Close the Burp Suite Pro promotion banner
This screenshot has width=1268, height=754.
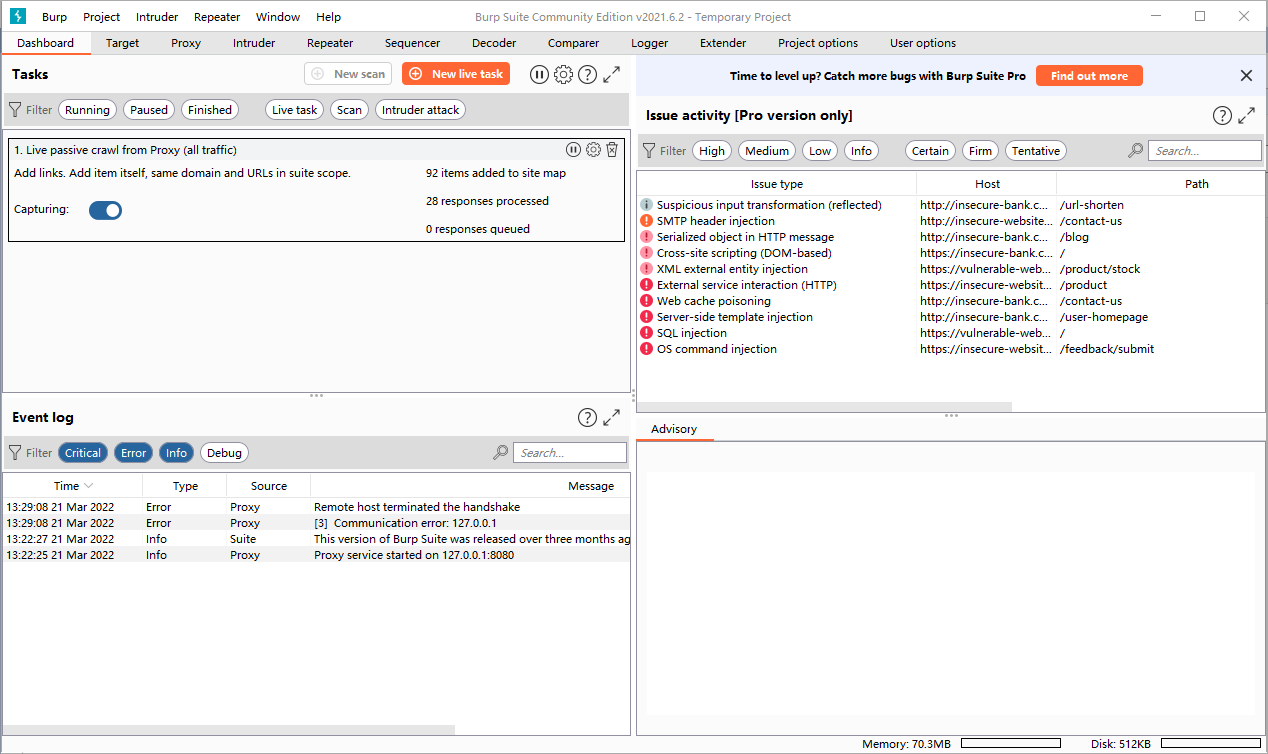tap(1246, 76)
